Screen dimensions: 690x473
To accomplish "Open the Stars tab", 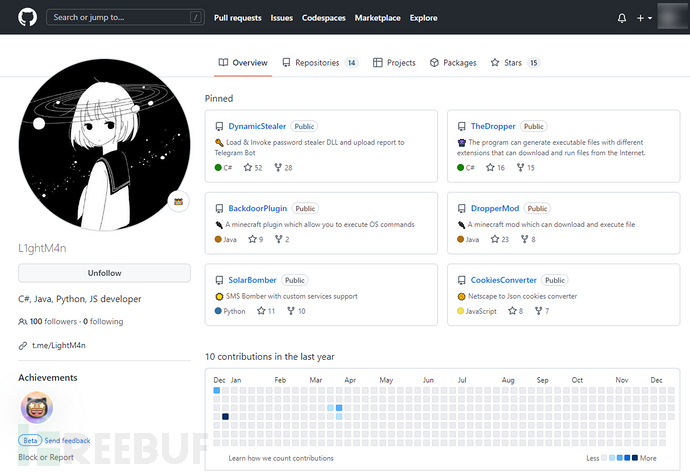I will 514,63.
